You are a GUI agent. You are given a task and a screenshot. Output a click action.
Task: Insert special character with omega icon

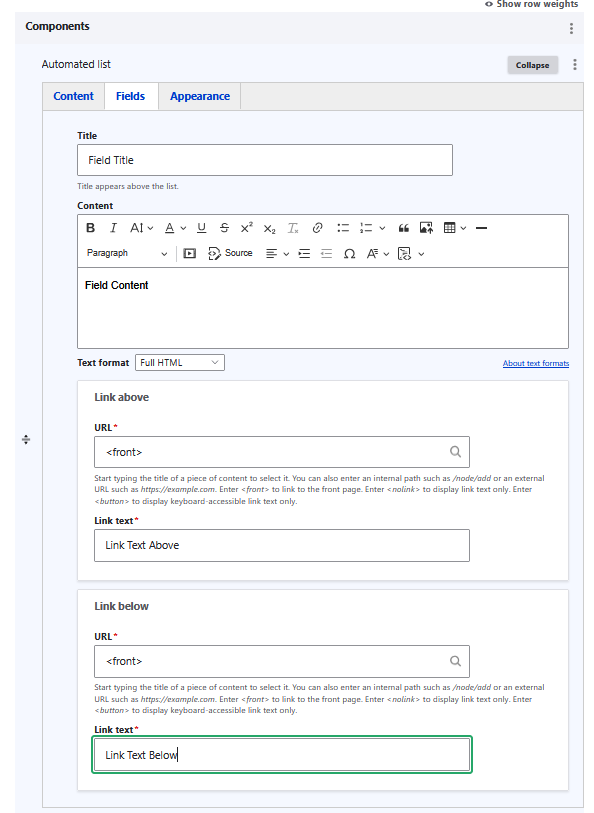point(350,254)
